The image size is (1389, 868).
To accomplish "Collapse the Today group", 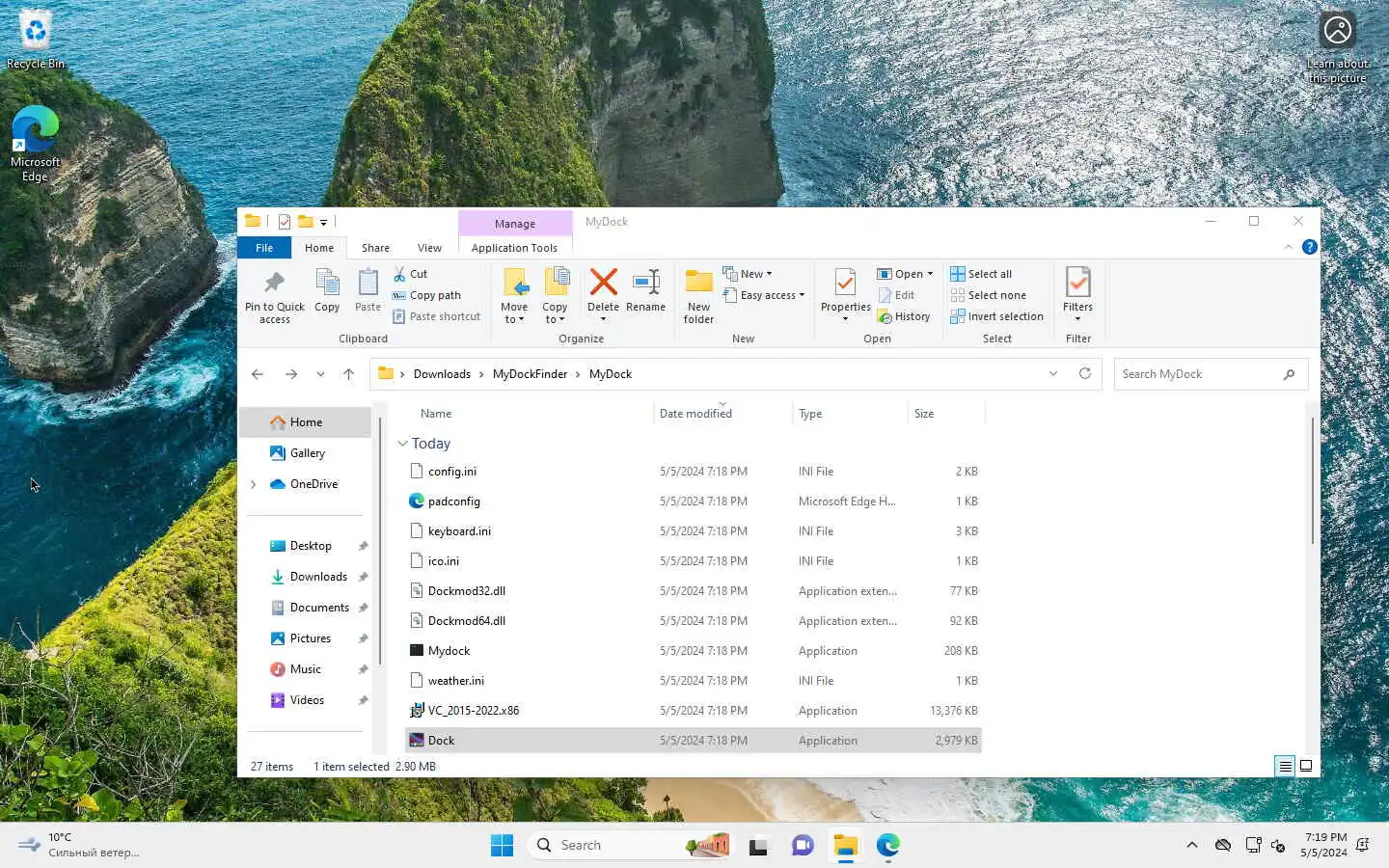I will coord(402,444).
